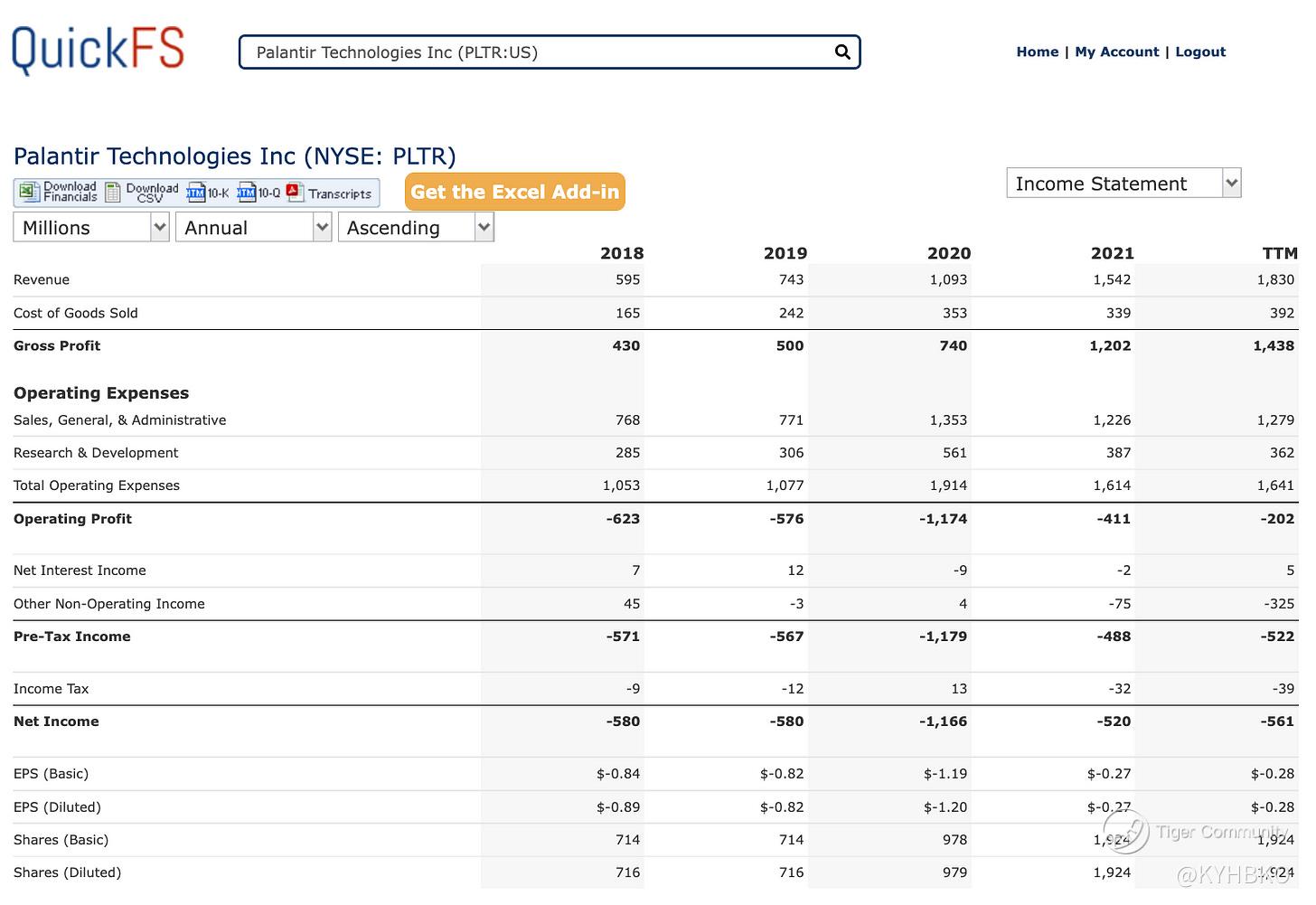The width and height of the screenshot is (1316, 905).
Task: Click the Operating Expenses section heading
Action: (101, 393)
